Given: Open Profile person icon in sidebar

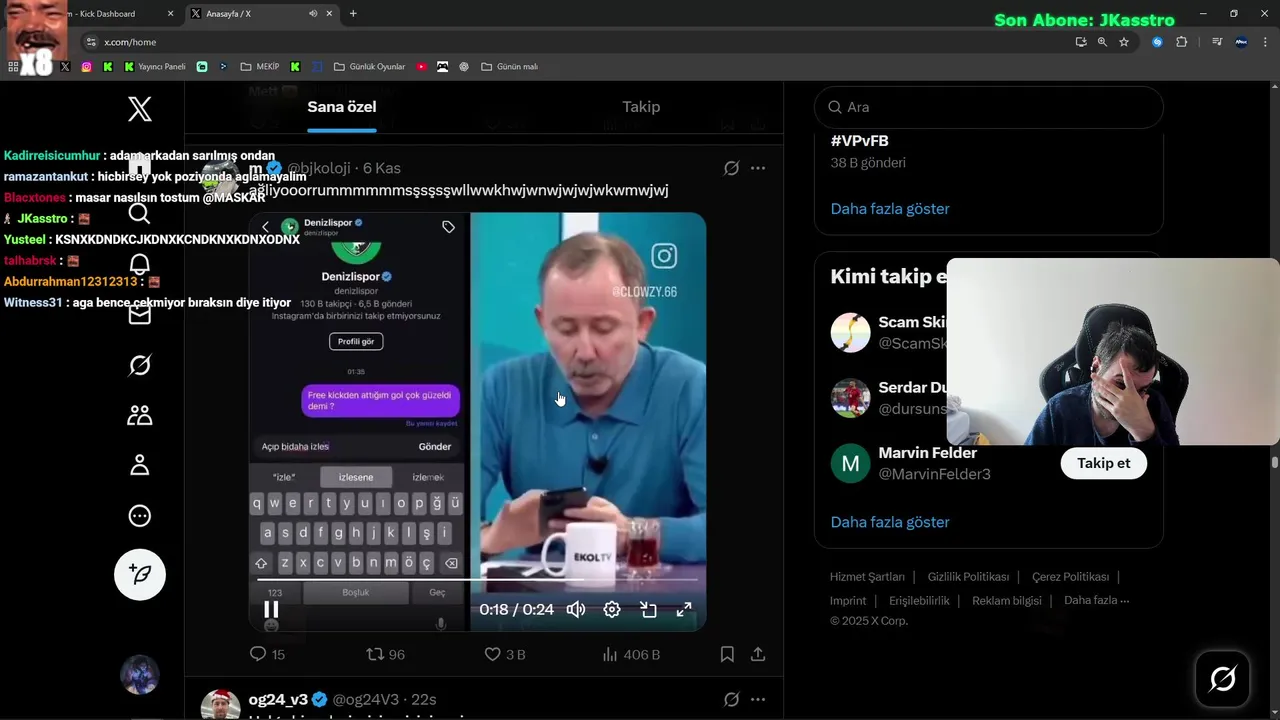Looking at the screenshot, I should point(140,465).
